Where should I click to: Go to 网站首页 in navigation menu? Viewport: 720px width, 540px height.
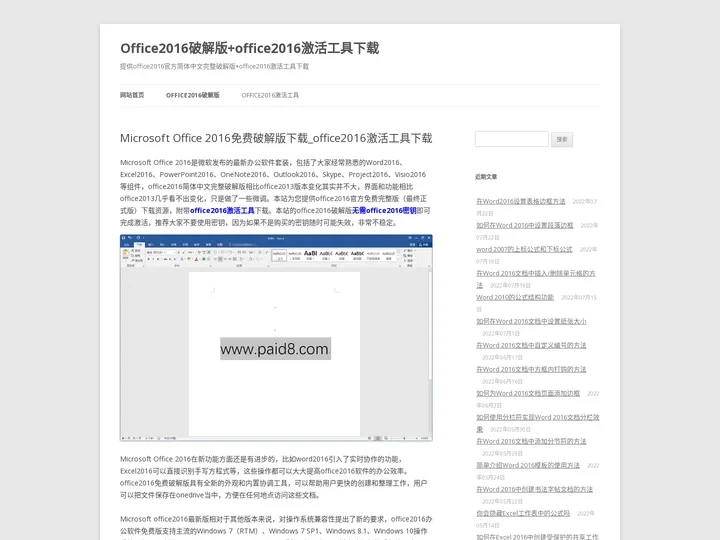(132, 95)
